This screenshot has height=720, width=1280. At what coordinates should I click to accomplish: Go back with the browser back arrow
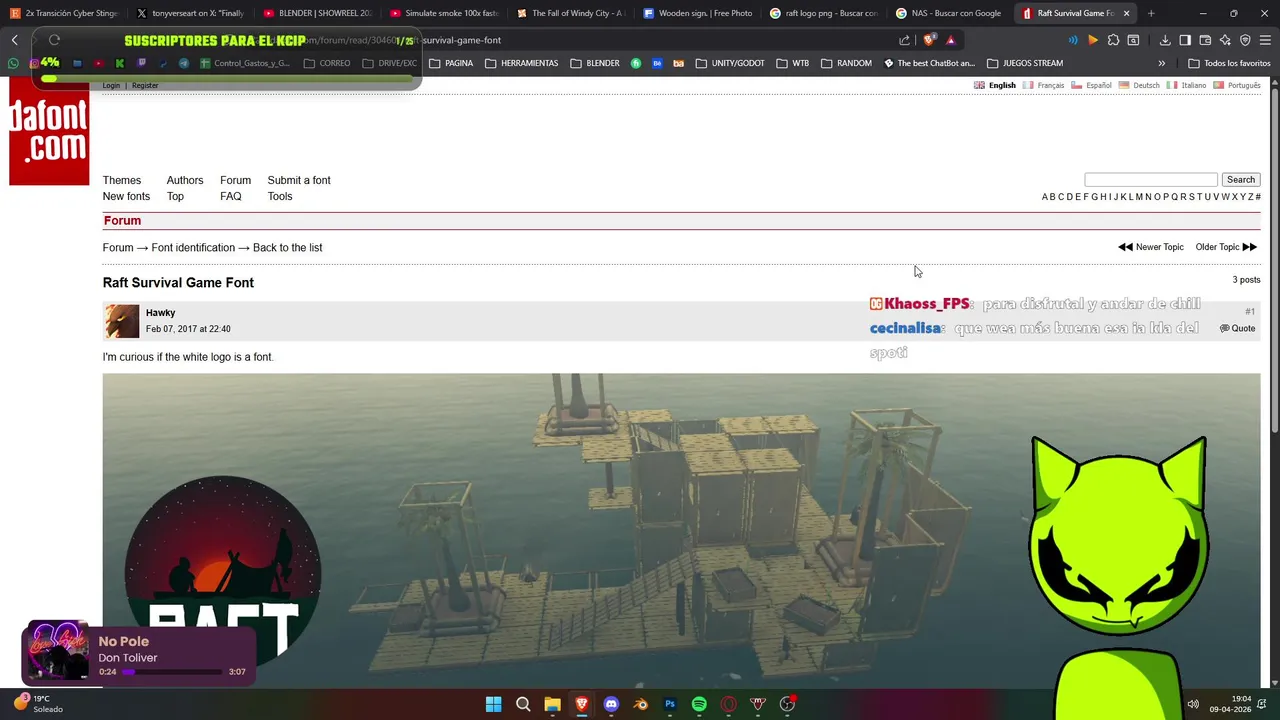14,40
